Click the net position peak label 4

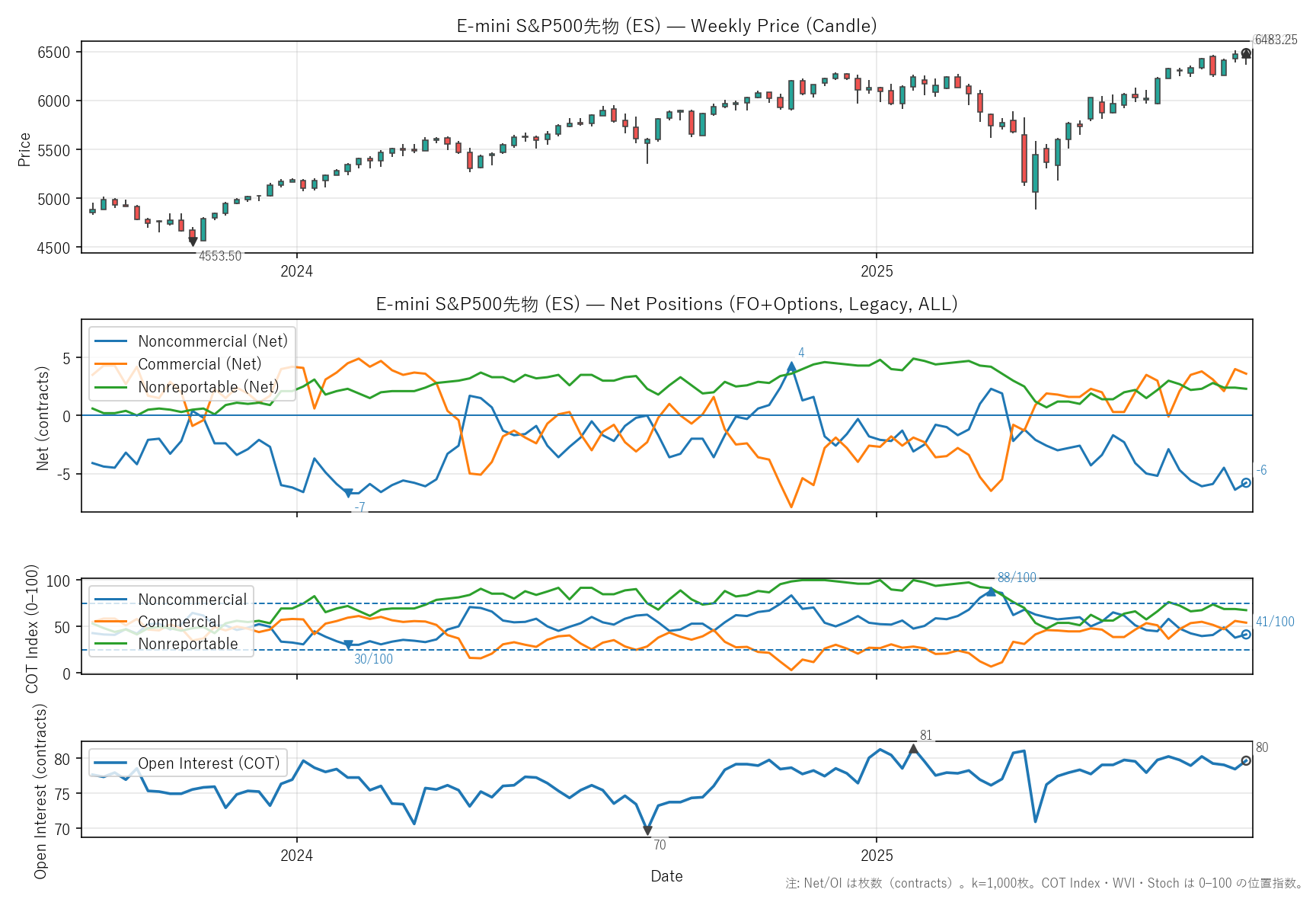(x=801, y=353)
